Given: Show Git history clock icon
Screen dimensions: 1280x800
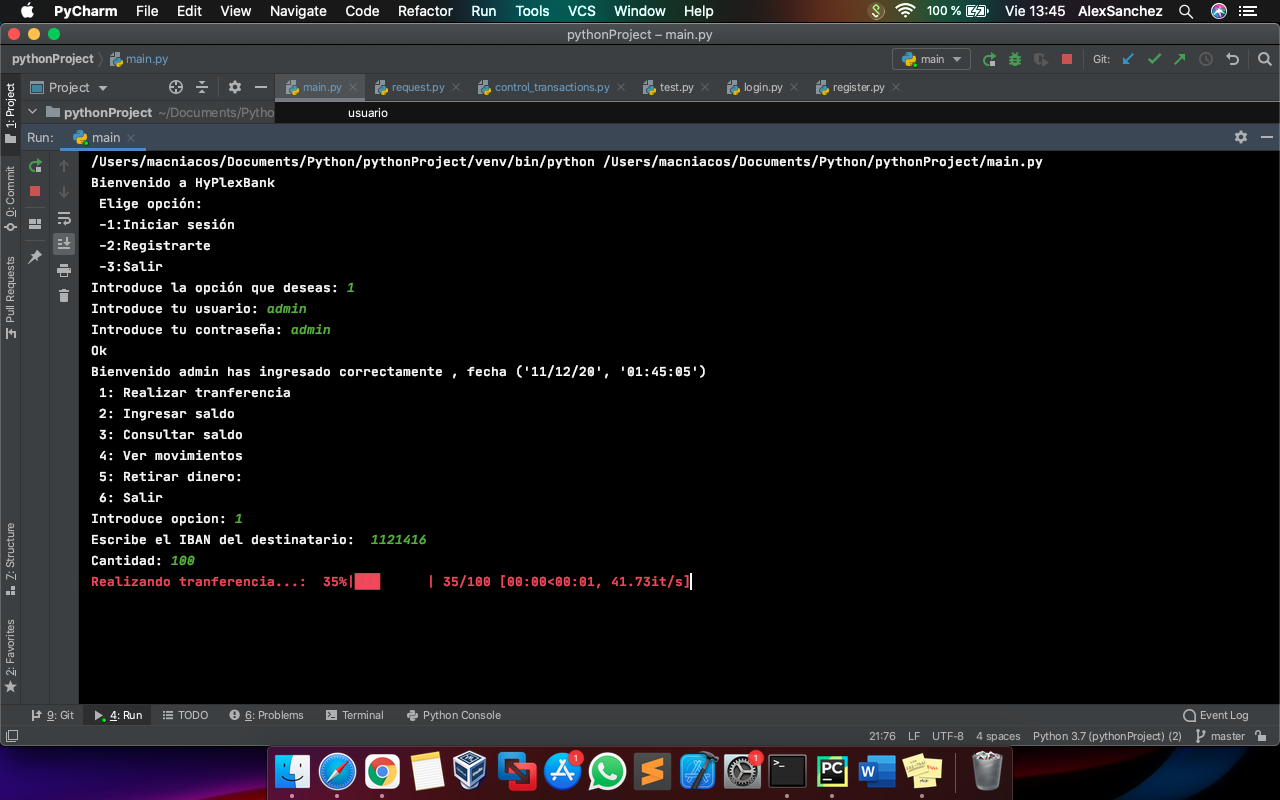Looking at the screenshot, I should (x=1206, y=59).
